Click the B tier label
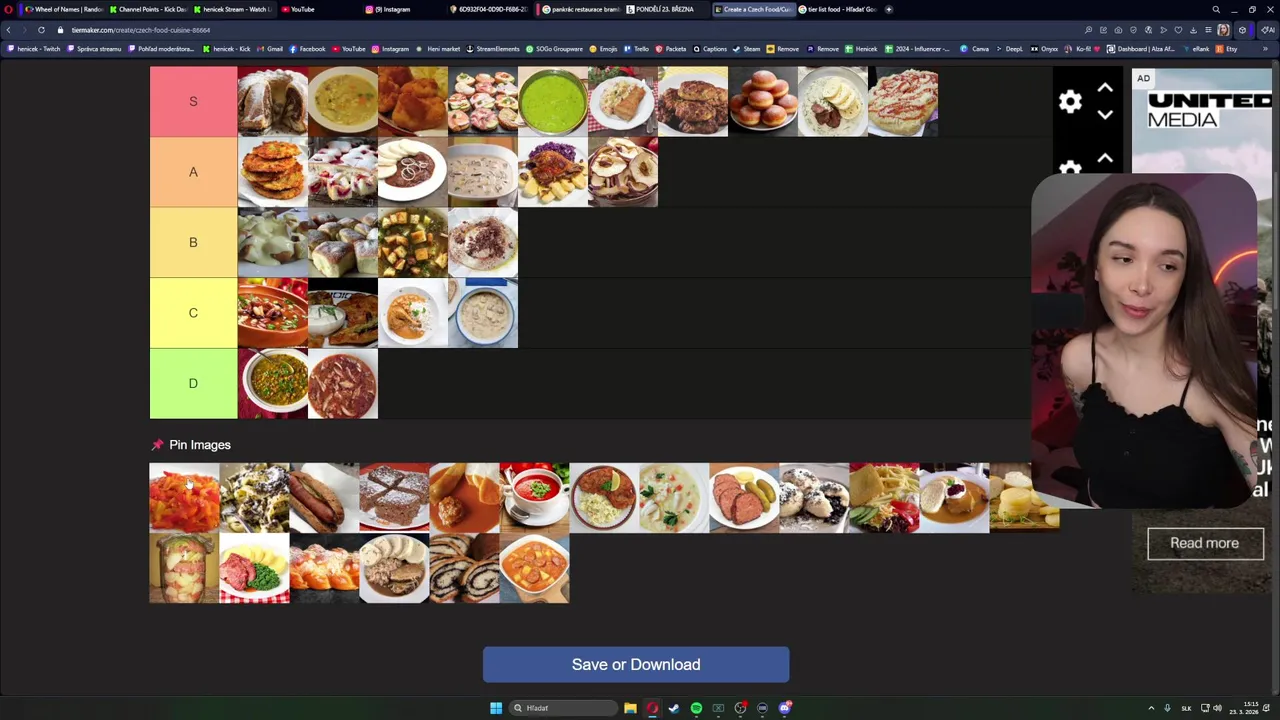 coord(193,242)
